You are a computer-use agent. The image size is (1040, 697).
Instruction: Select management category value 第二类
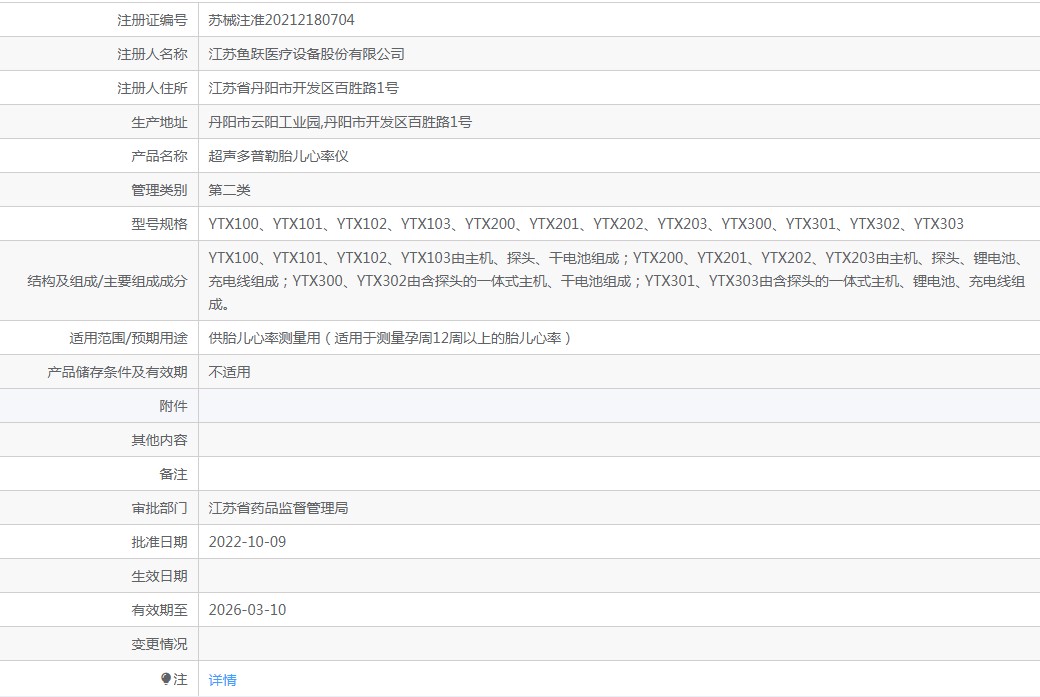point(229,190)
